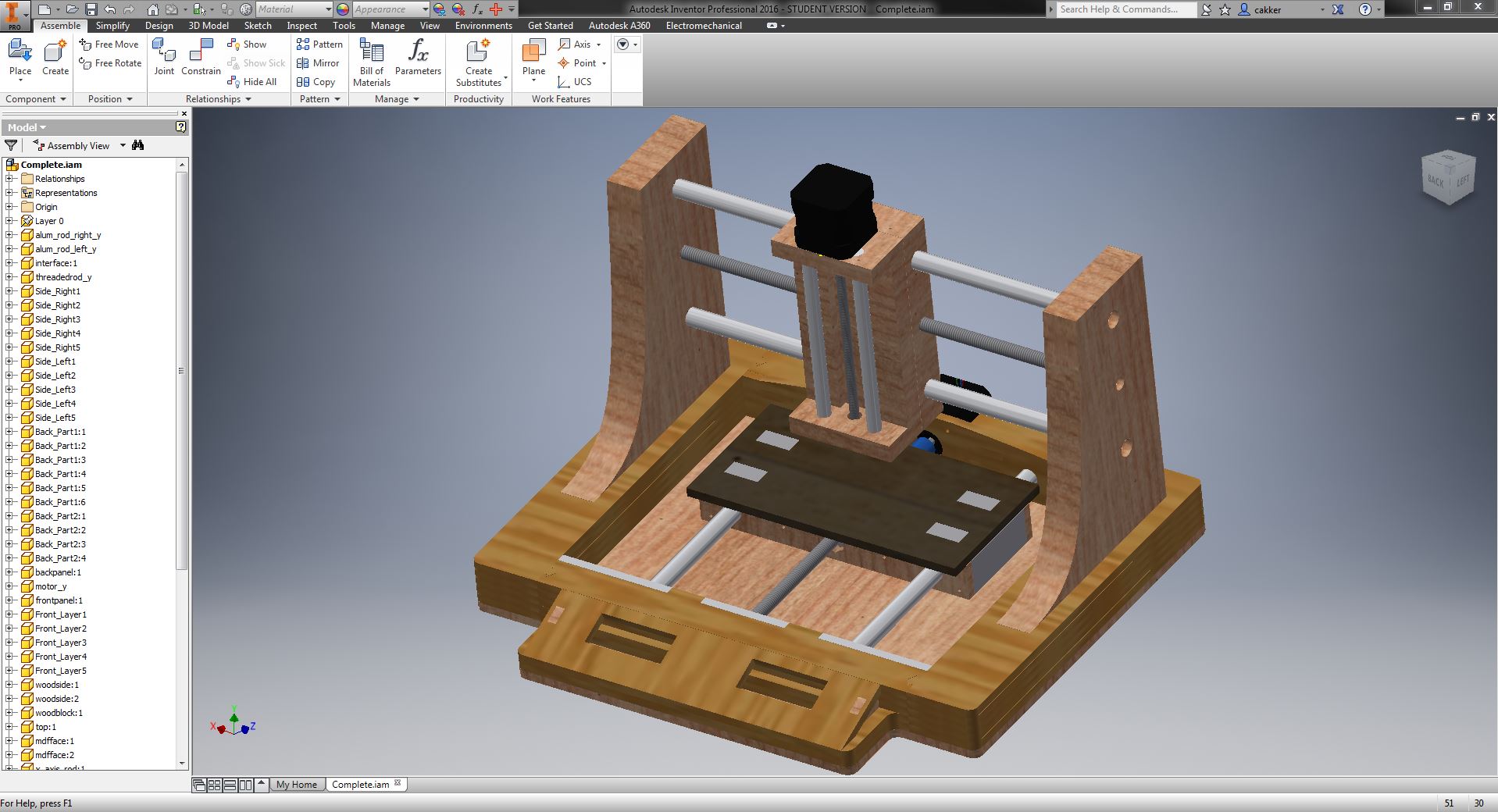Click the Save icon in quick access toolbar
1498x812 pixels.
(x=91, y=9)
